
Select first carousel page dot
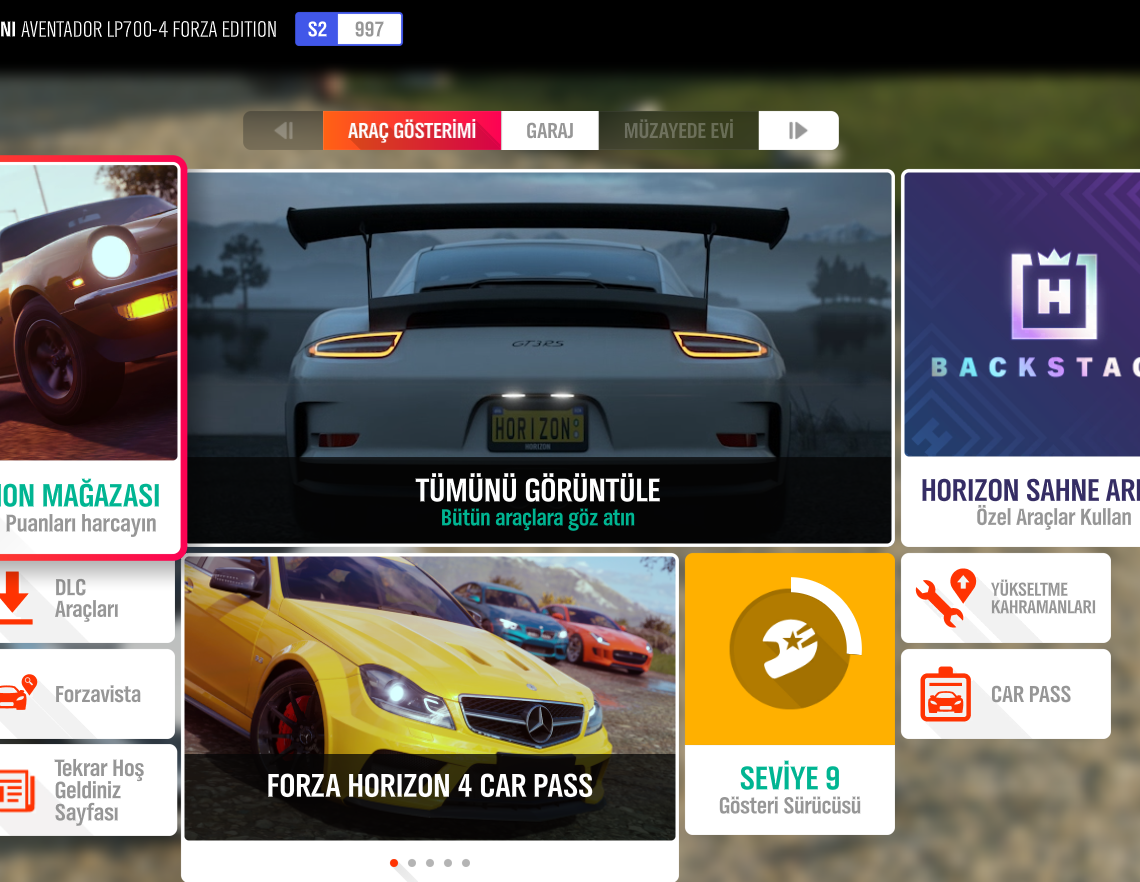click(x=394, y=863)
